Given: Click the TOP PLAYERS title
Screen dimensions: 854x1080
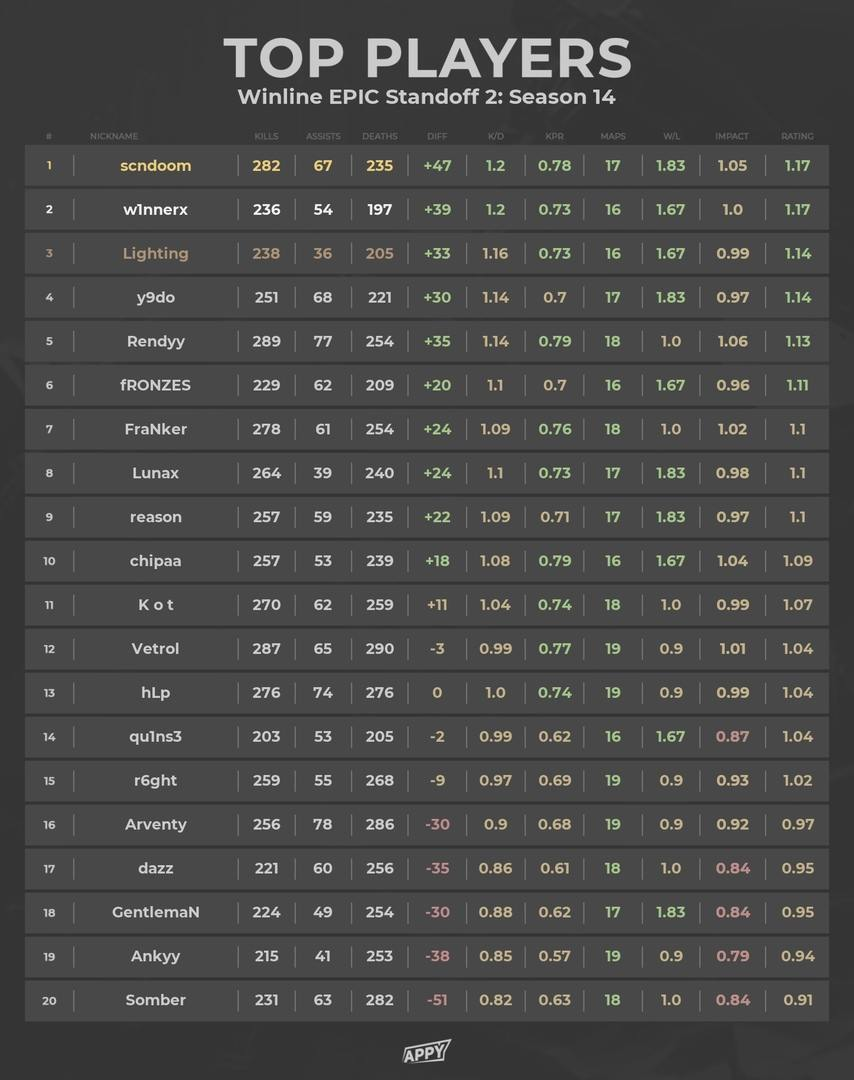Looking at the screenshot, I should click(x=427, y=58).
